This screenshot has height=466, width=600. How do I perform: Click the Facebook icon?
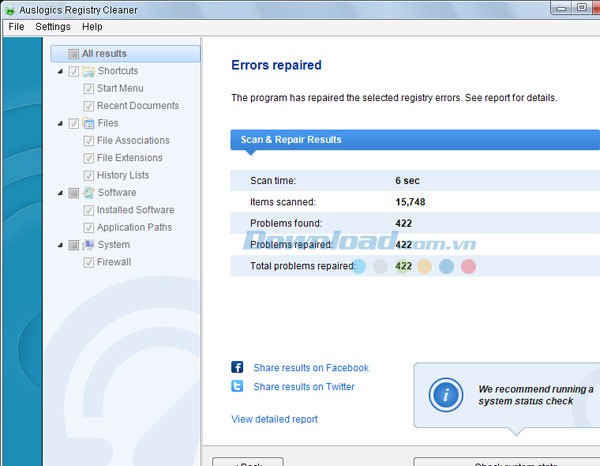pos(237,367)
